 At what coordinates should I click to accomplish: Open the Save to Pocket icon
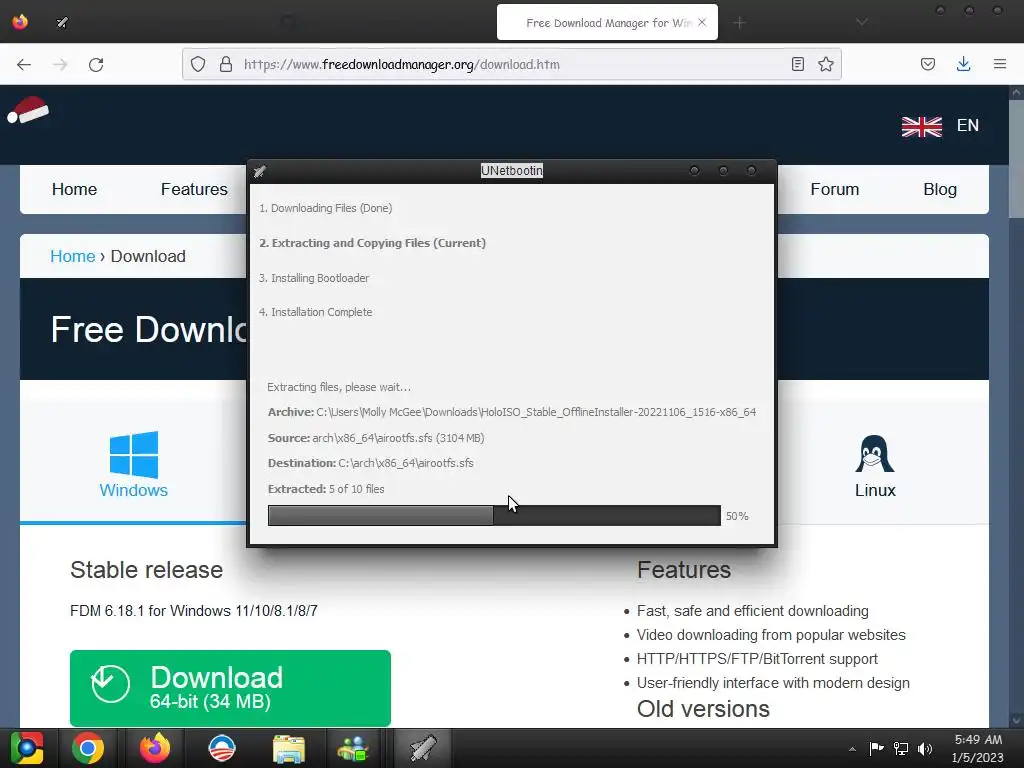click(927, 64)
